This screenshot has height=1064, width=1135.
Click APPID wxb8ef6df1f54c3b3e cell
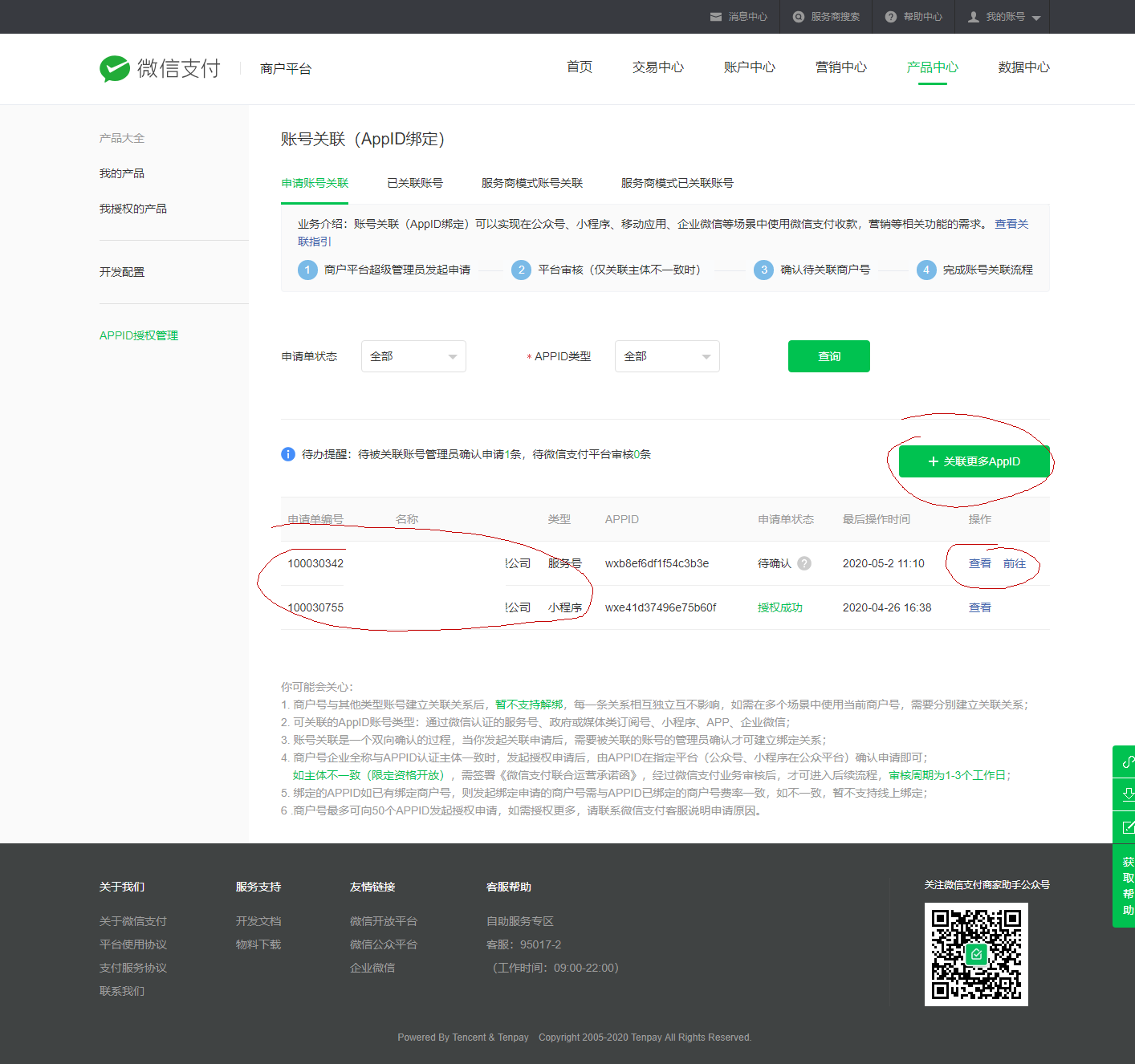click(657, 563)
